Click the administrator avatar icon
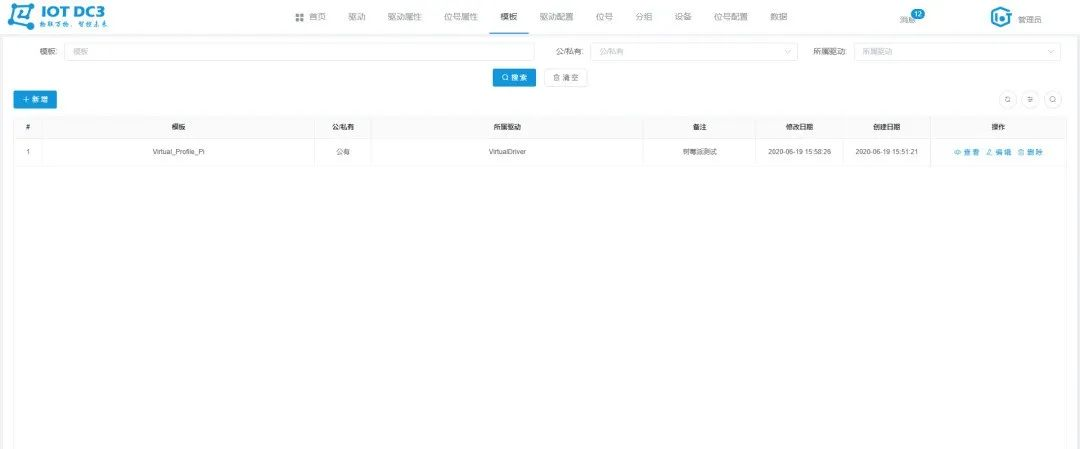Viewport: 1080px width, 449px height. click(x=1000, y=18)
